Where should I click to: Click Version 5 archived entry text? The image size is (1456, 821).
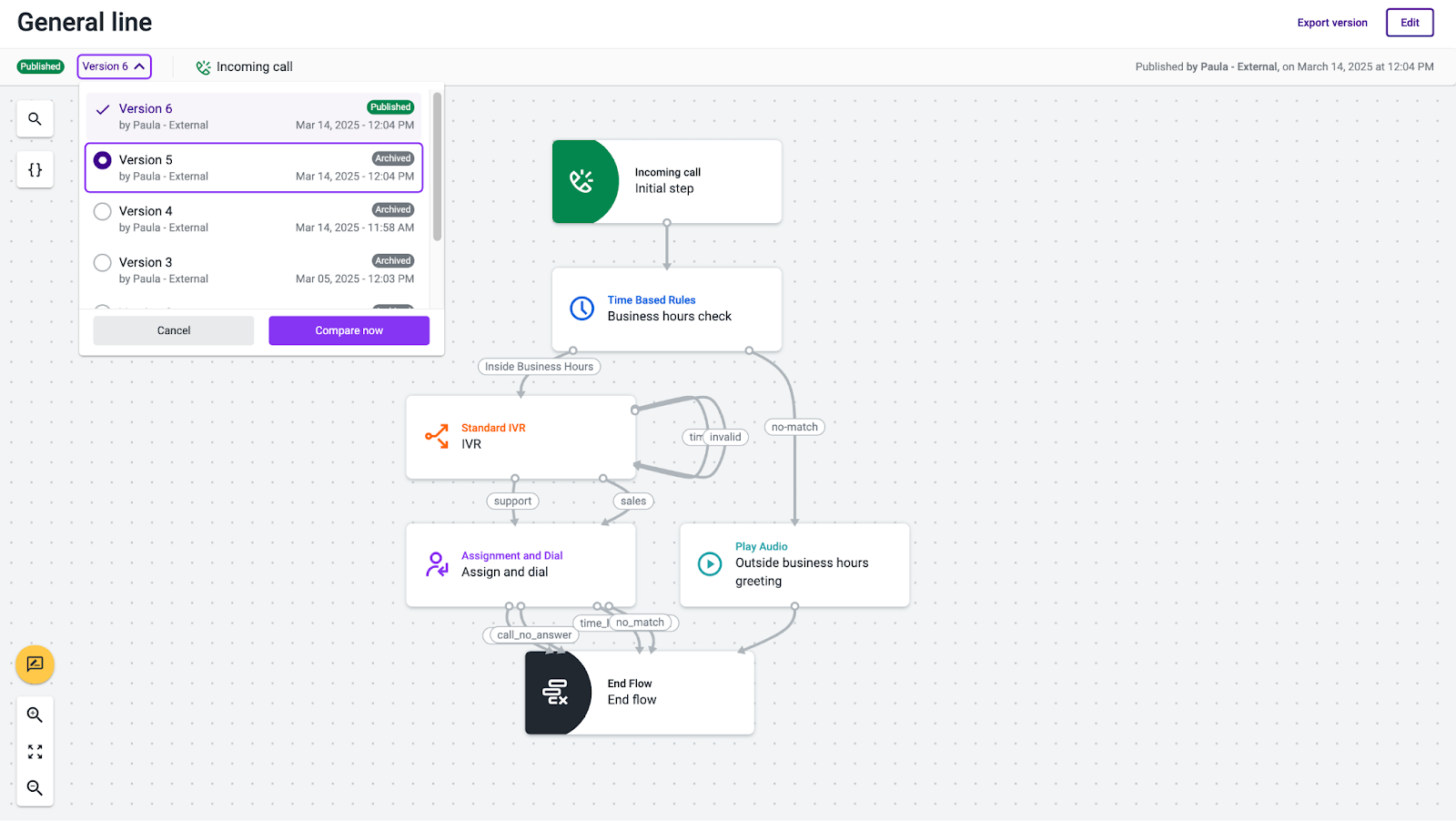pos(146,160)
